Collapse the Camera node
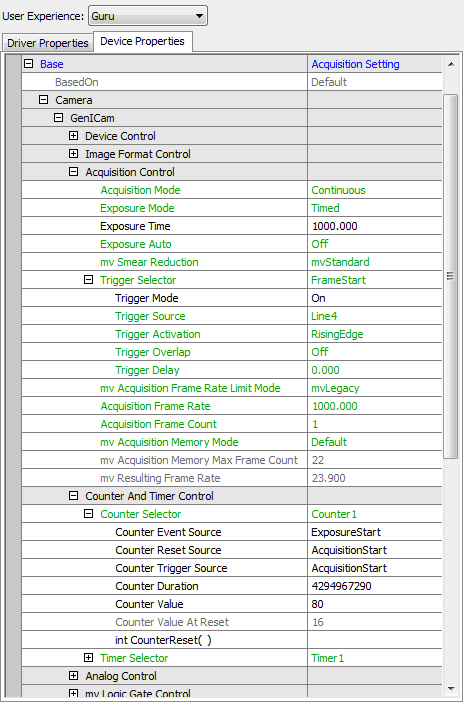Viewport: 464px width, 703px height. [43, 100]
